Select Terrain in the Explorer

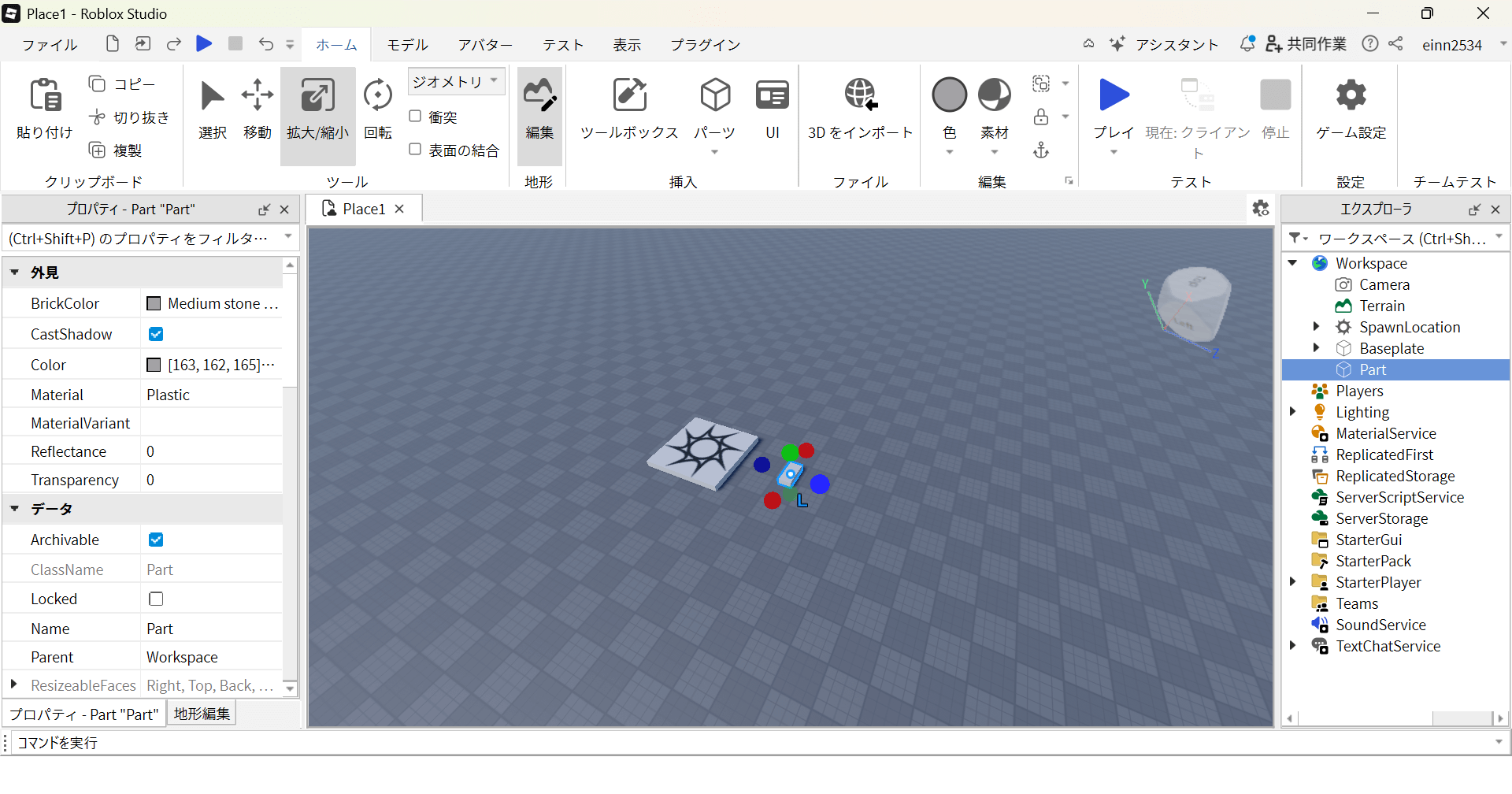1381,306
